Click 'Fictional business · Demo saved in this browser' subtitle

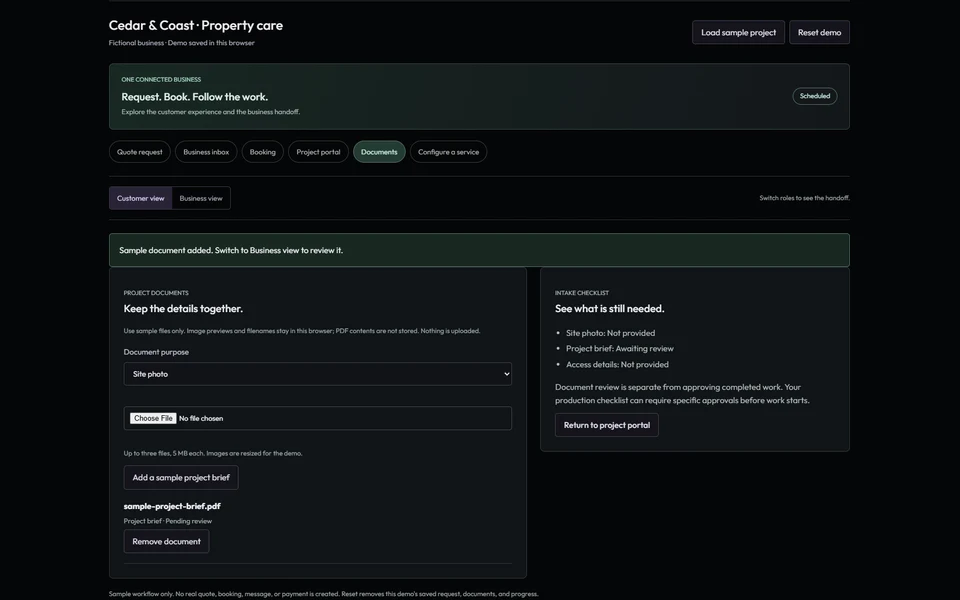point(182,43)
